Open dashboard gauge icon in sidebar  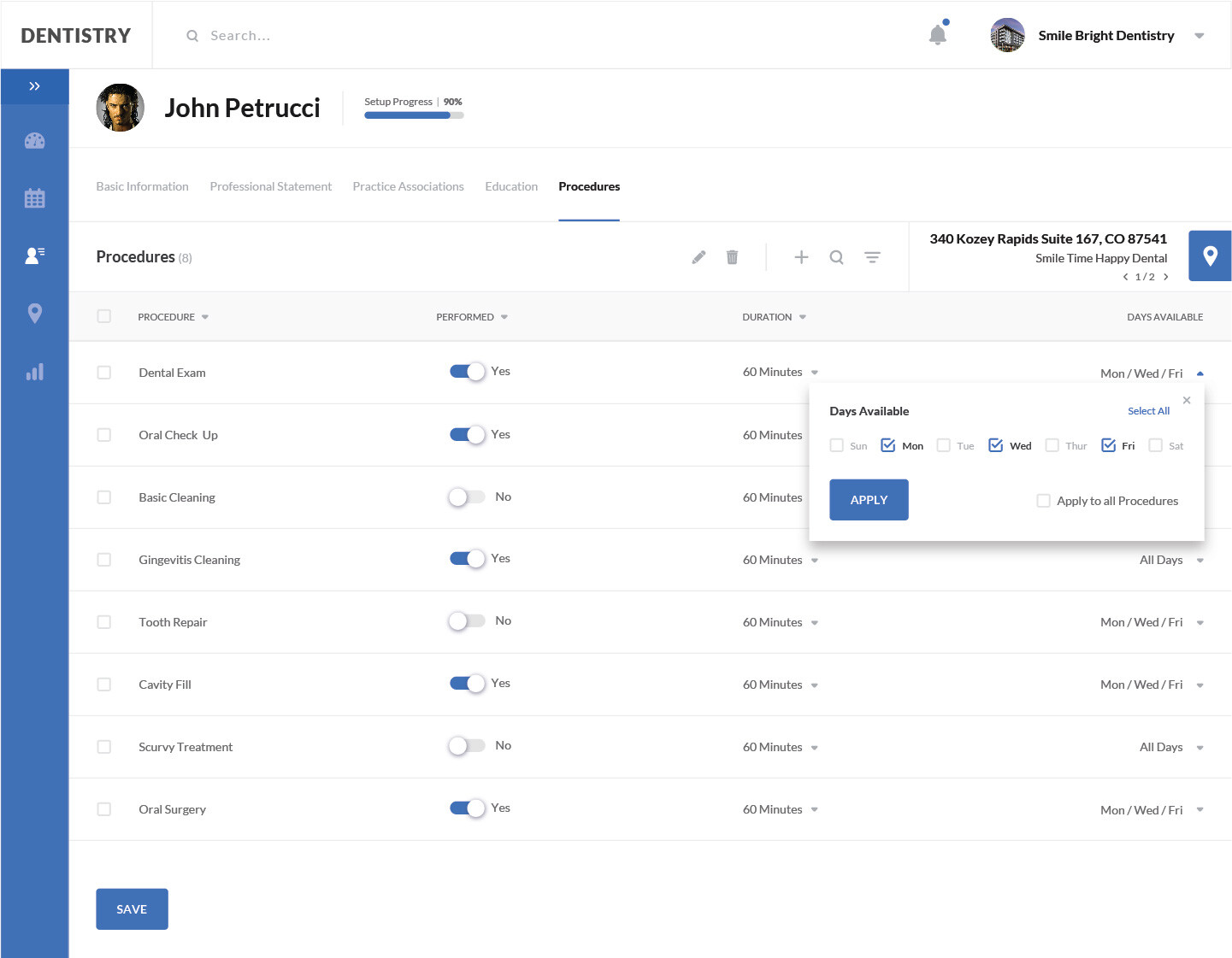point(34,141)
